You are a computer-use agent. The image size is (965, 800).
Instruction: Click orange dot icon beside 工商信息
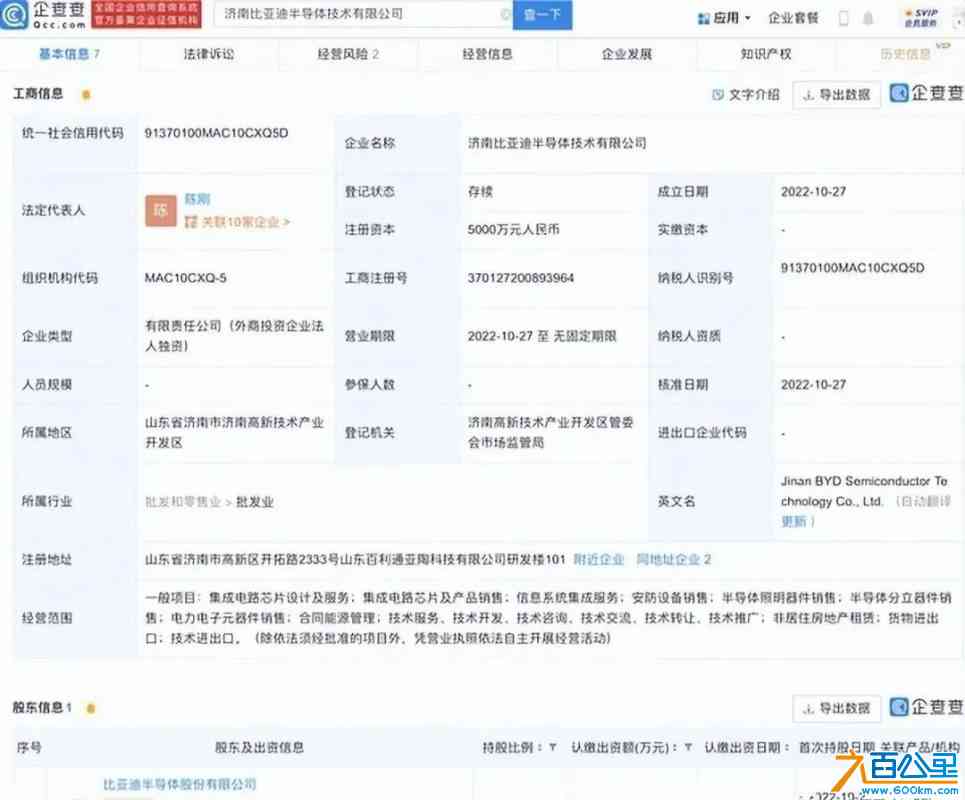click(x=86, y=95)
